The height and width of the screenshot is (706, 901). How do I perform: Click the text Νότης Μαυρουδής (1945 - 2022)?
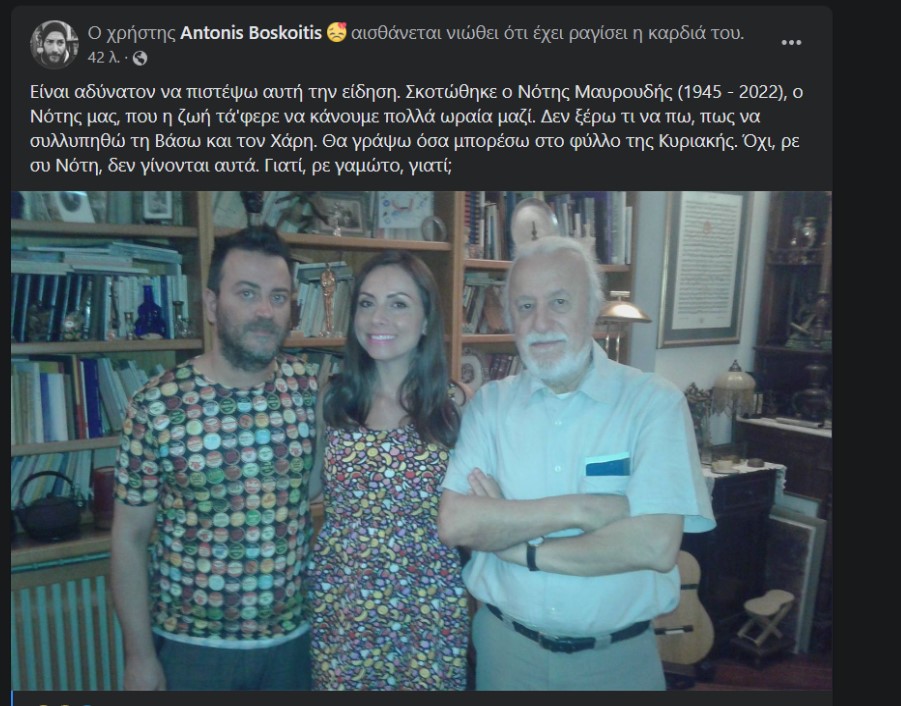coord(652,92)
